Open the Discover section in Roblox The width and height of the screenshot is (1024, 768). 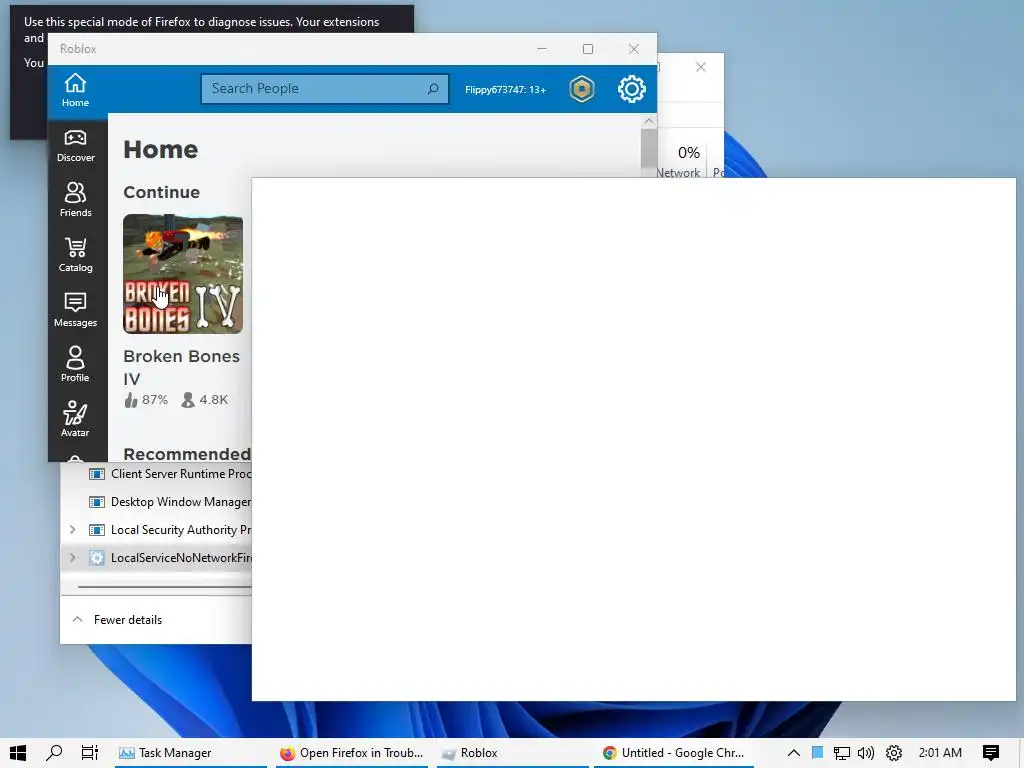coord(76,146)
